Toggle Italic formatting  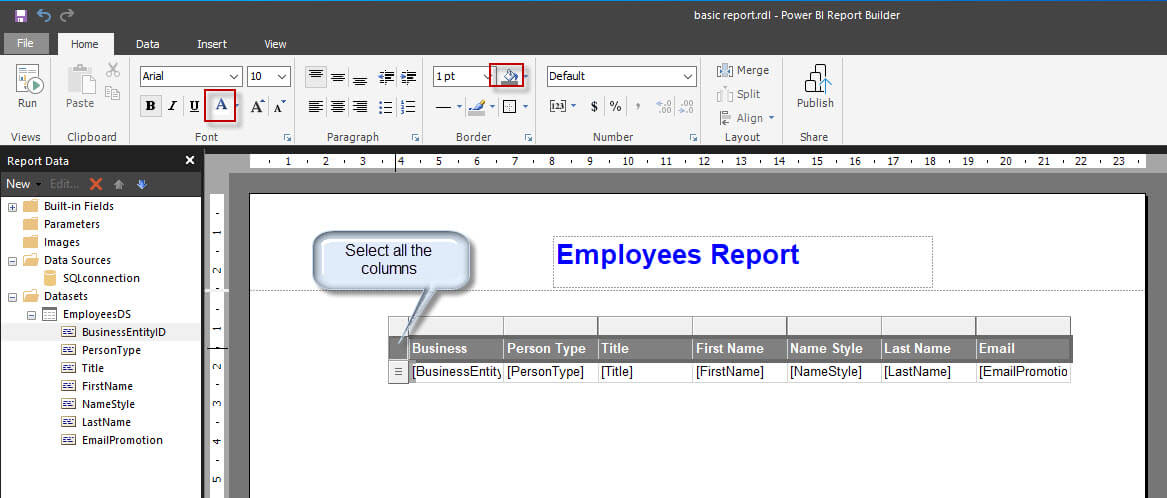[x=172, y=106]
